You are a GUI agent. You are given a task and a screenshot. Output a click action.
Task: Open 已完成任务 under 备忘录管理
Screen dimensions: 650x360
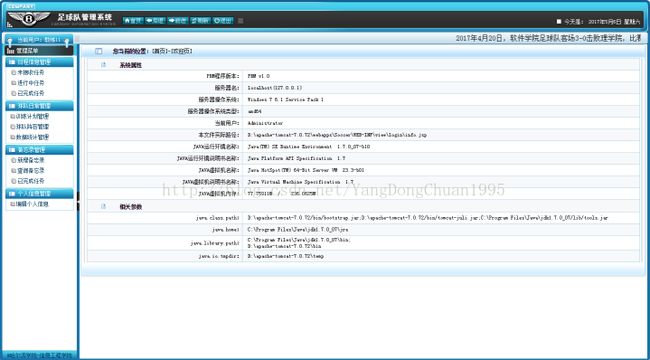[x=31, y=181]
